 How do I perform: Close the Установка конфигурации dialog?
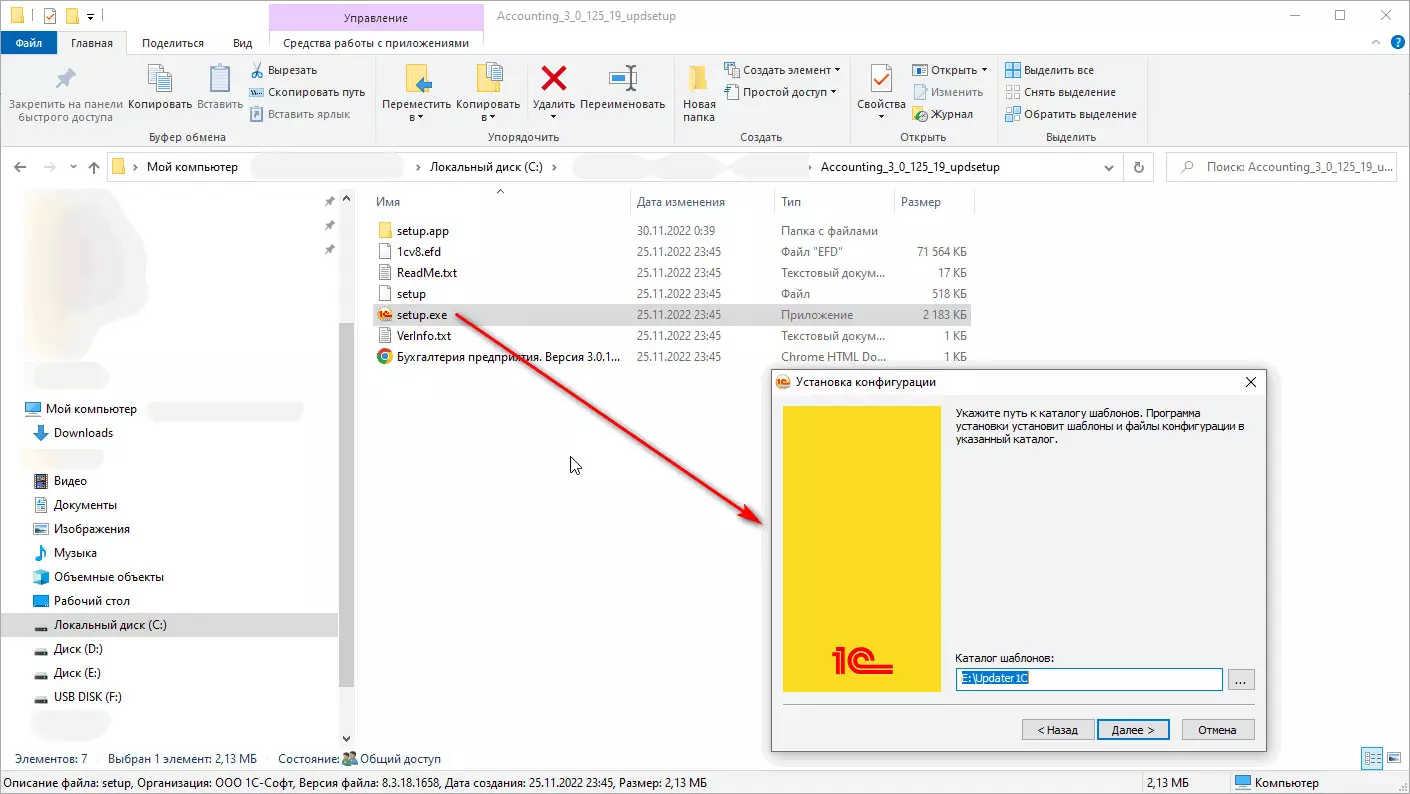click(x=1250, y=382)
